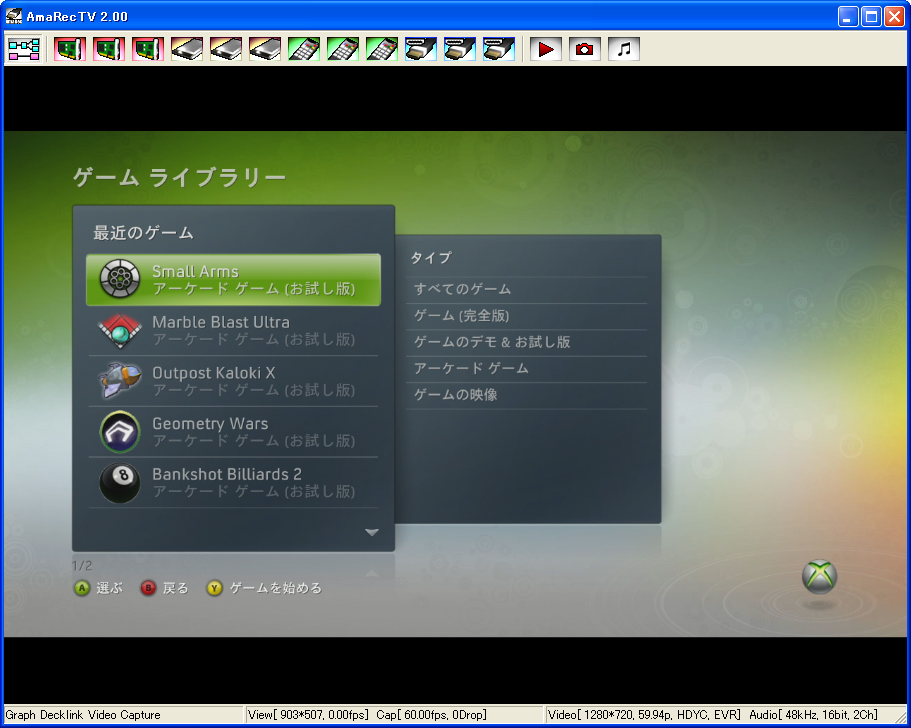Click the 最近のゲーム panel heading
Viewport: 911px width, 728px height.
point(144,233)
